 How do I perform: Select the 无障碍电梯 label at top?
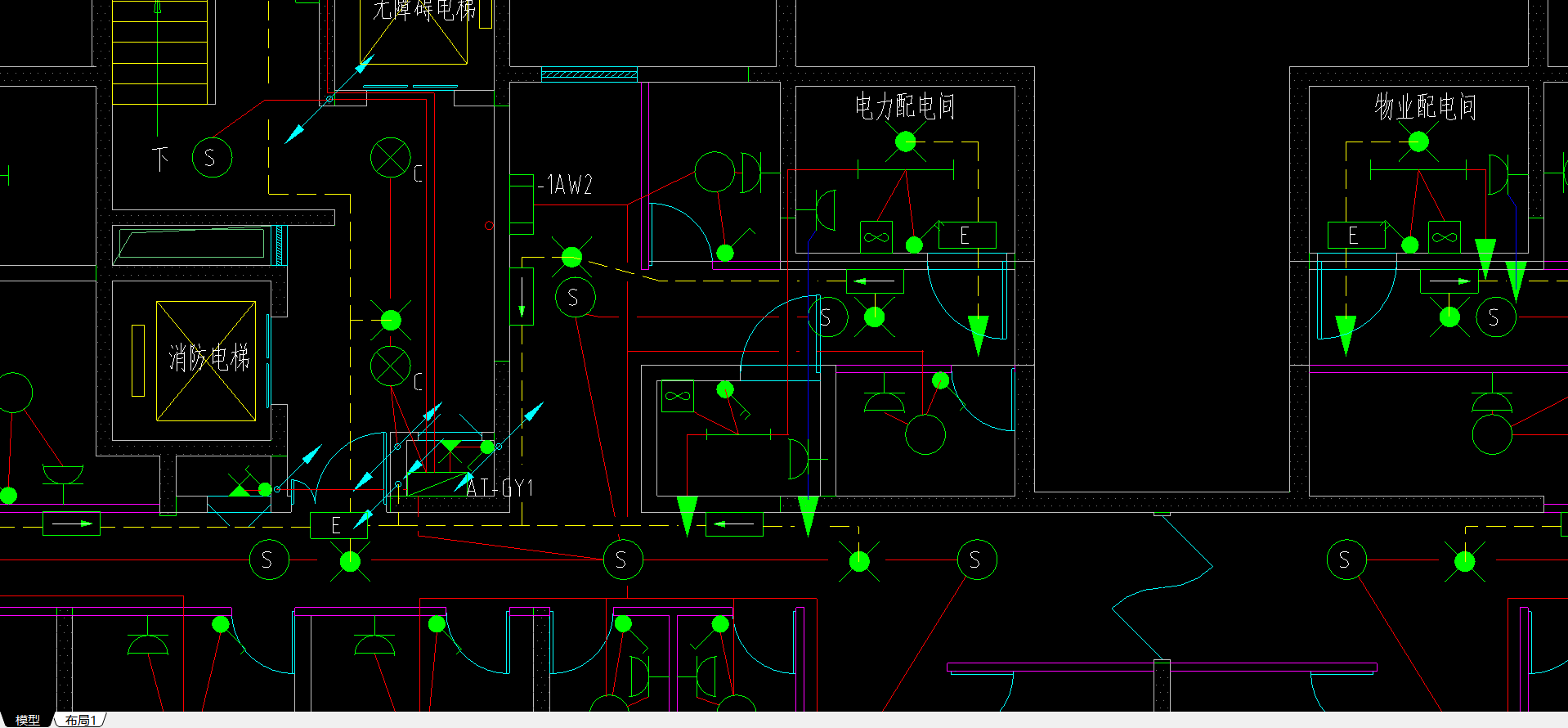tap(424, 10)
